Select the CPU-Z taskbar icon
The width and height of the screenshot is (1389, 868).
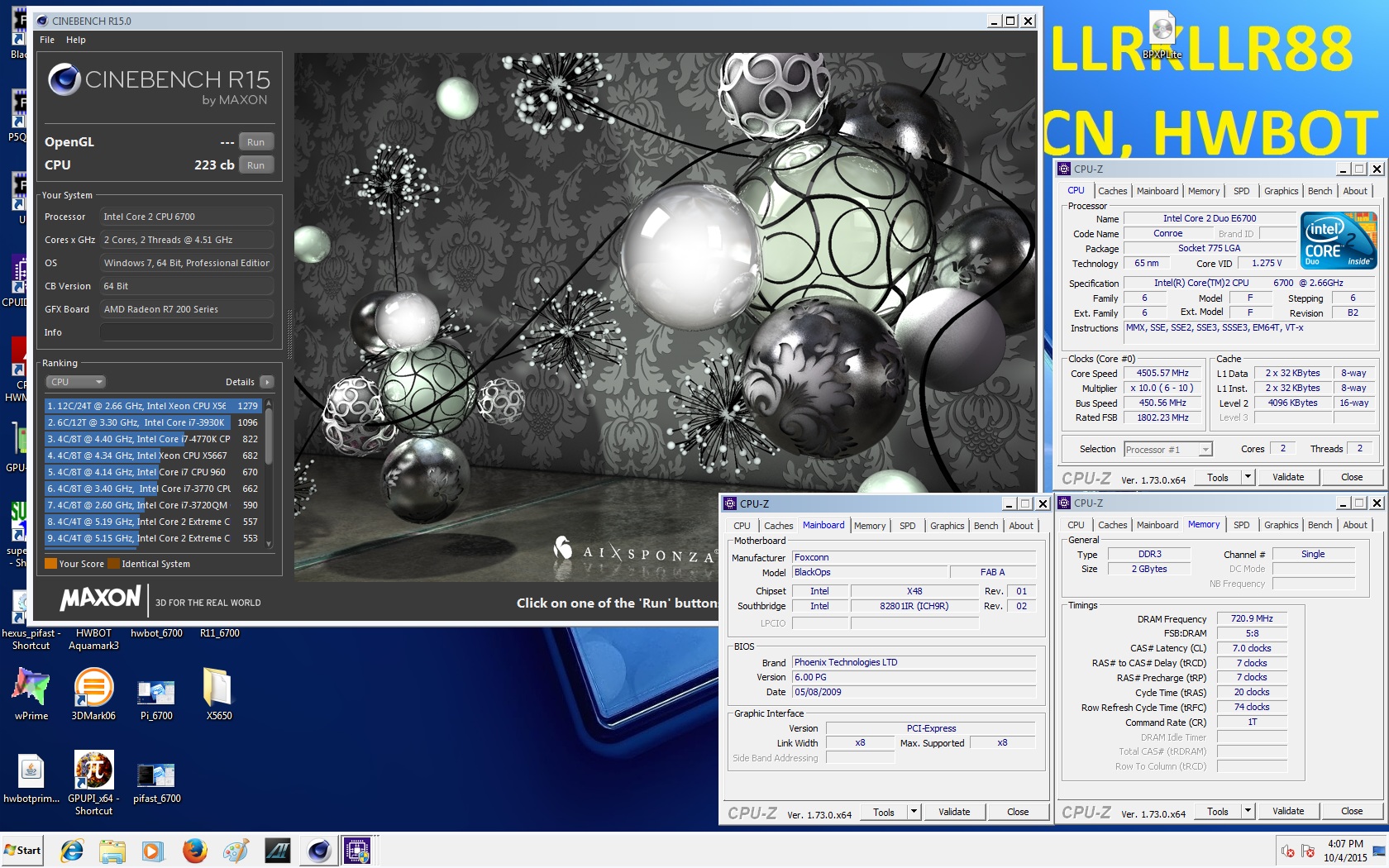357,850
